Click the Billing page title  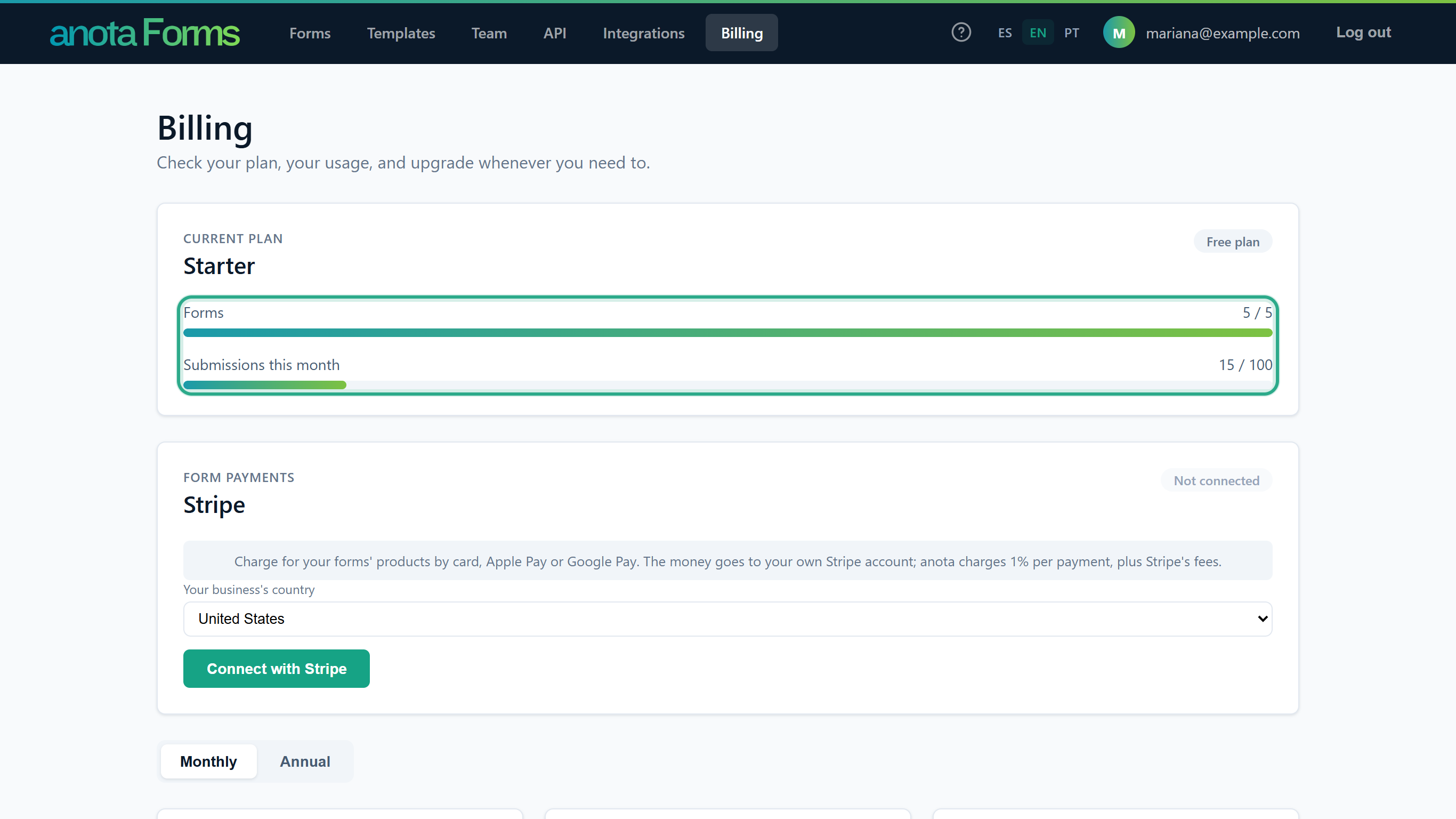[x=205, y=129]
